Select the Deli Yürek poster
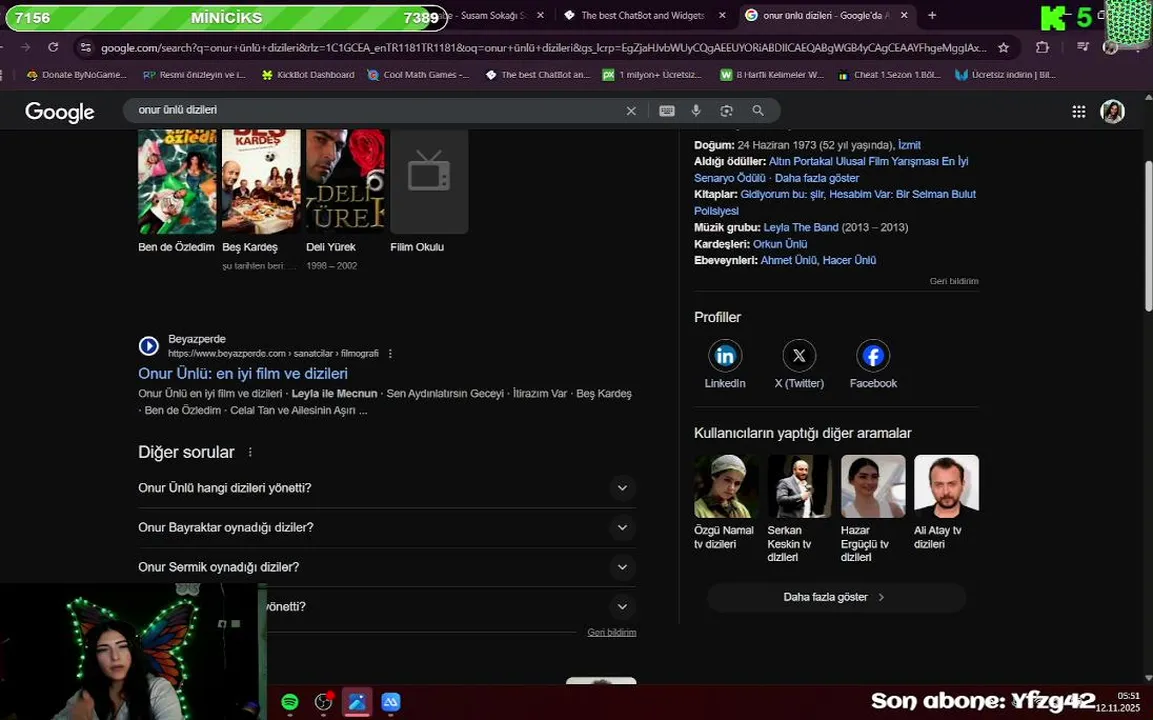Viewport: 1153px width, 720px height. [x=345, y=182]
